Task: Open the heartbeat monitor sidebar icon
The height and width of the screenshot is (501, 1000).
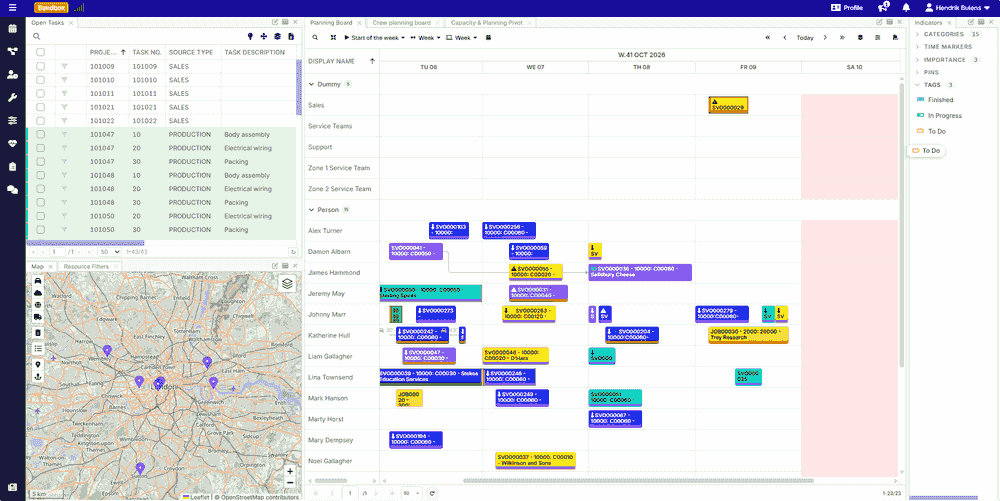Action: coord(13,143)
